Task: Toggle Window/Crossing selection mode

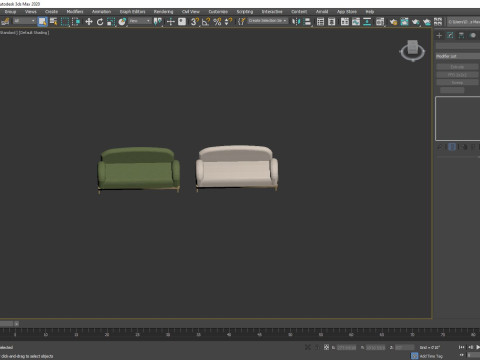Action: (x=76, y=22)
